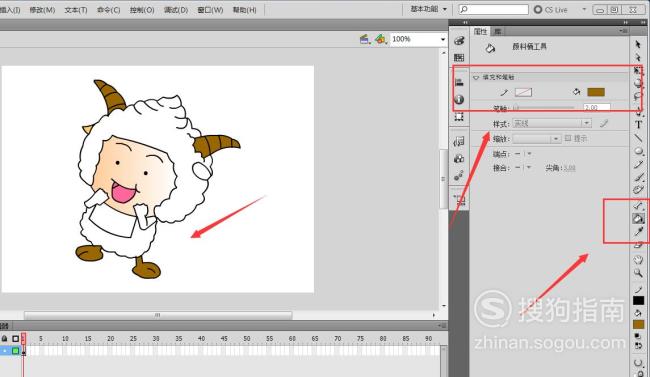Open the Code Snippets panel icon
650x377 pixels.
(x=459, y=141)
